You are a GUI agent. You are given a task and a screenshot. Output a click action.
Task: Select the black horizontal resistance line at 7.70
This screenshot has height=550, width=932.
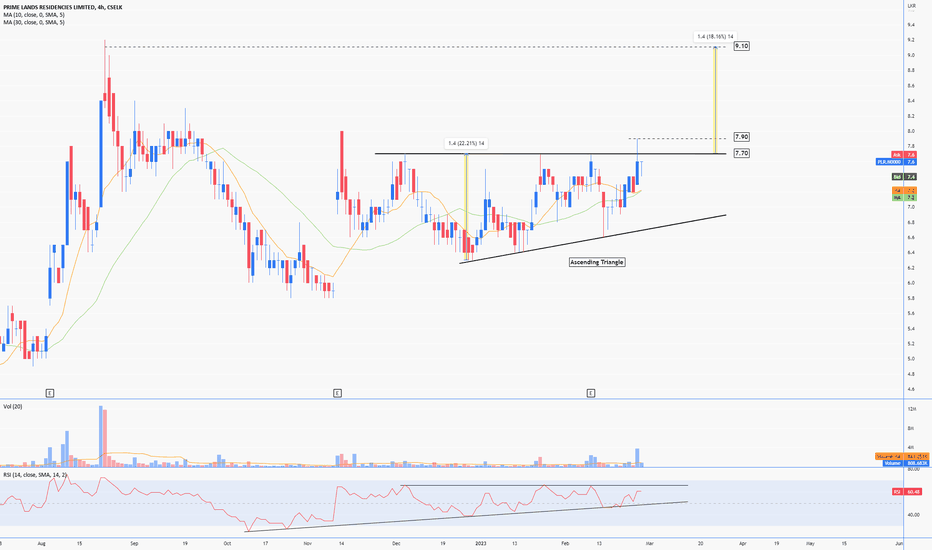pos(550,153)
